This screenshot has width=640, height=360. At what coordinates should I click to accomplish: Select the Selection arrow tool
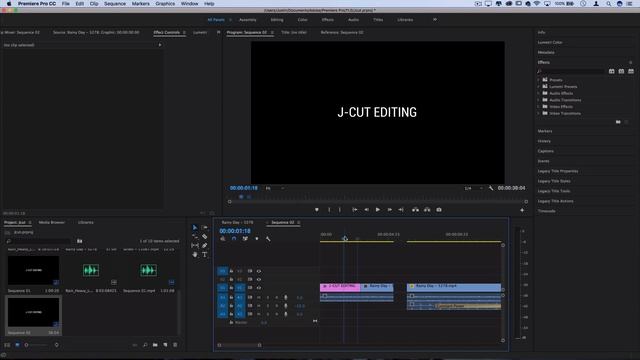tap(195, 227)
